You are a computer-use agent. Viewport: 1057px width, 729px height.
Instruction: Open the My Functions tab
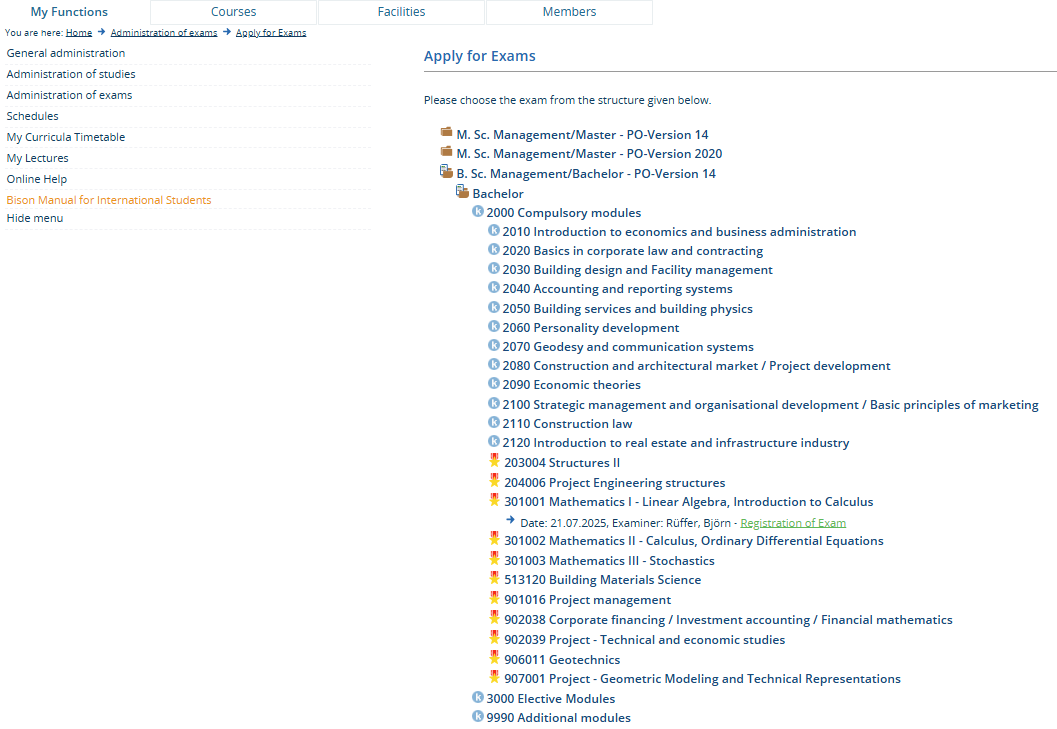69,12
